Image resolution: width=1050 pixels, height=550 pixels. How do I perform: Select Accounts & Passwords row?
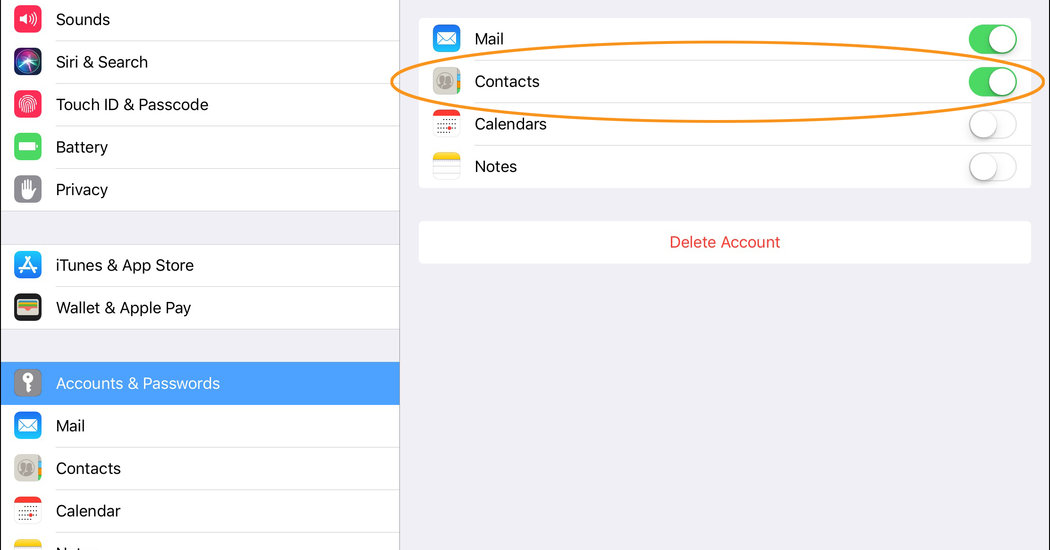[200, 383]
